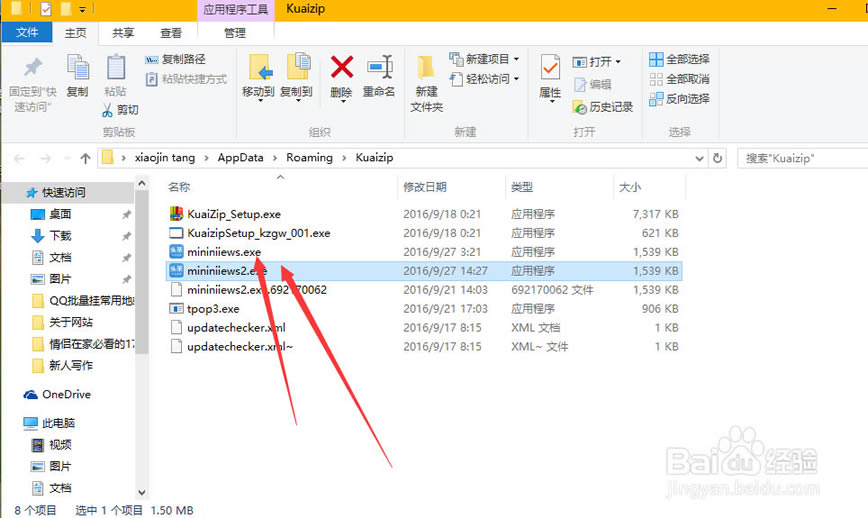Open the File (文件) menu tab
This screenshot has width=868, height=518.
27,33
